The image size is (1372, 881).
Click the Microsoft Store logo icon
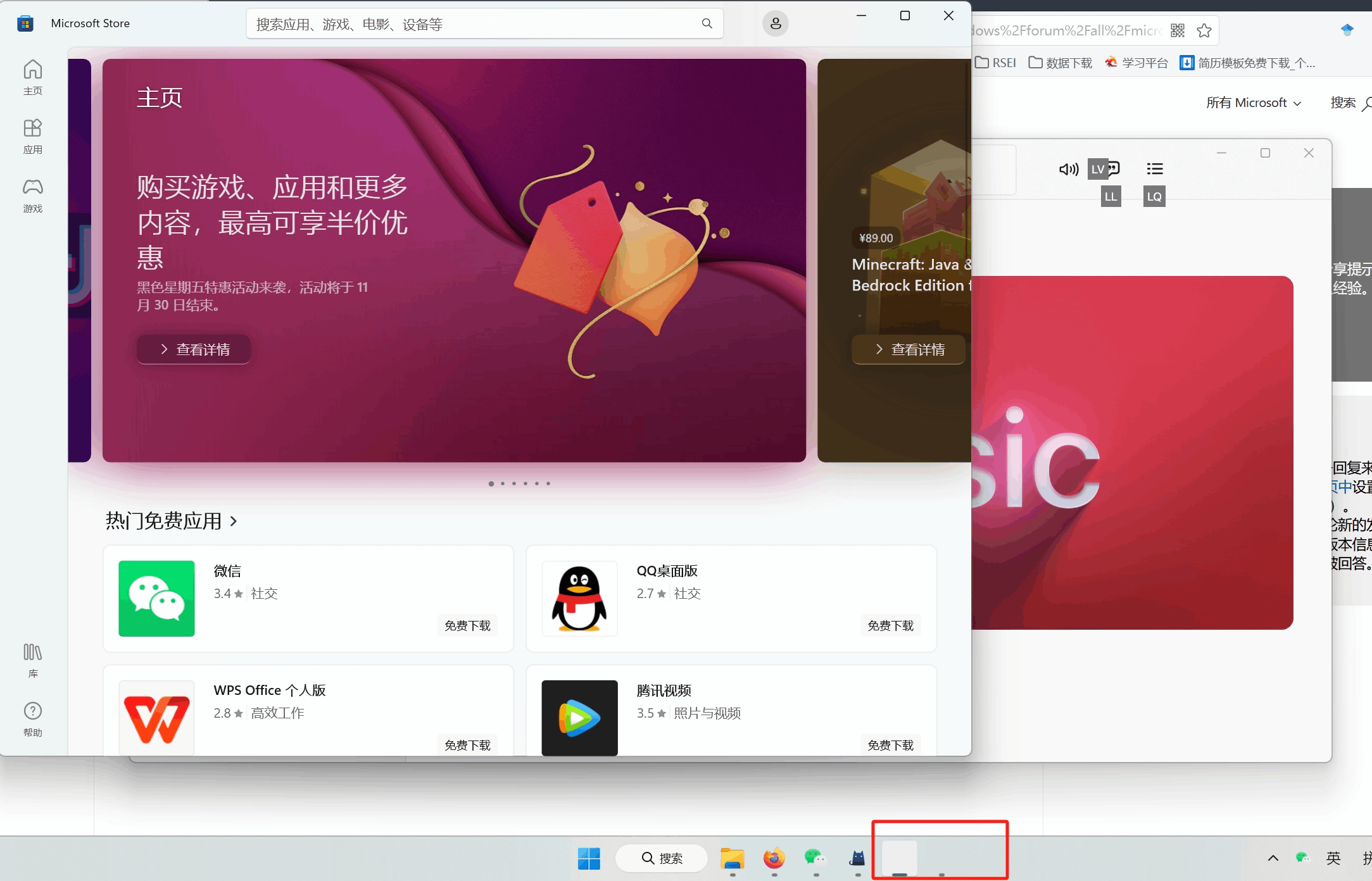coord(25,23)
